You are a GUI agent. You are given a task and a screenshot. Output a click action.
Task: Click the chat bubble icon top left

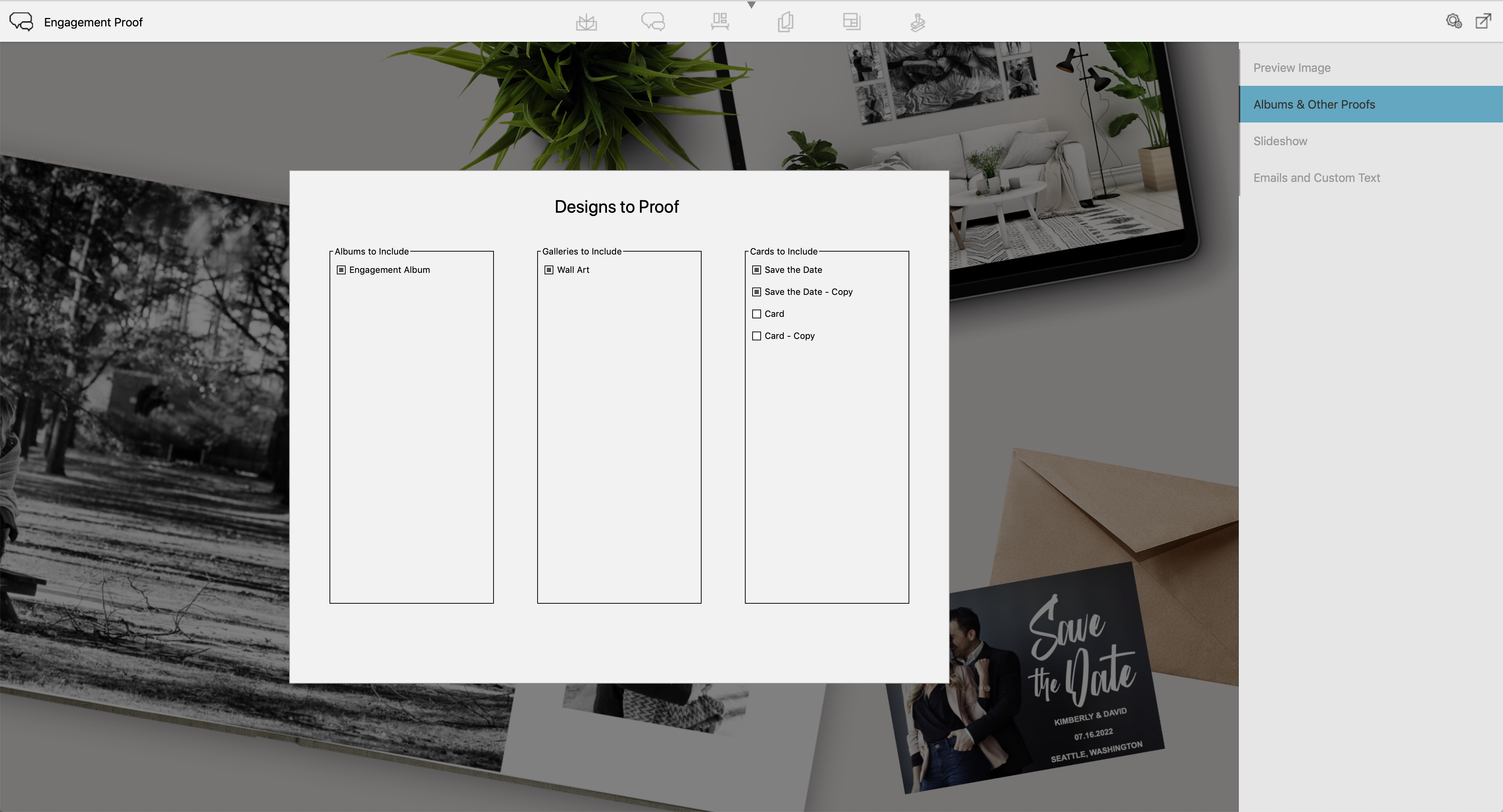point(20,21)
